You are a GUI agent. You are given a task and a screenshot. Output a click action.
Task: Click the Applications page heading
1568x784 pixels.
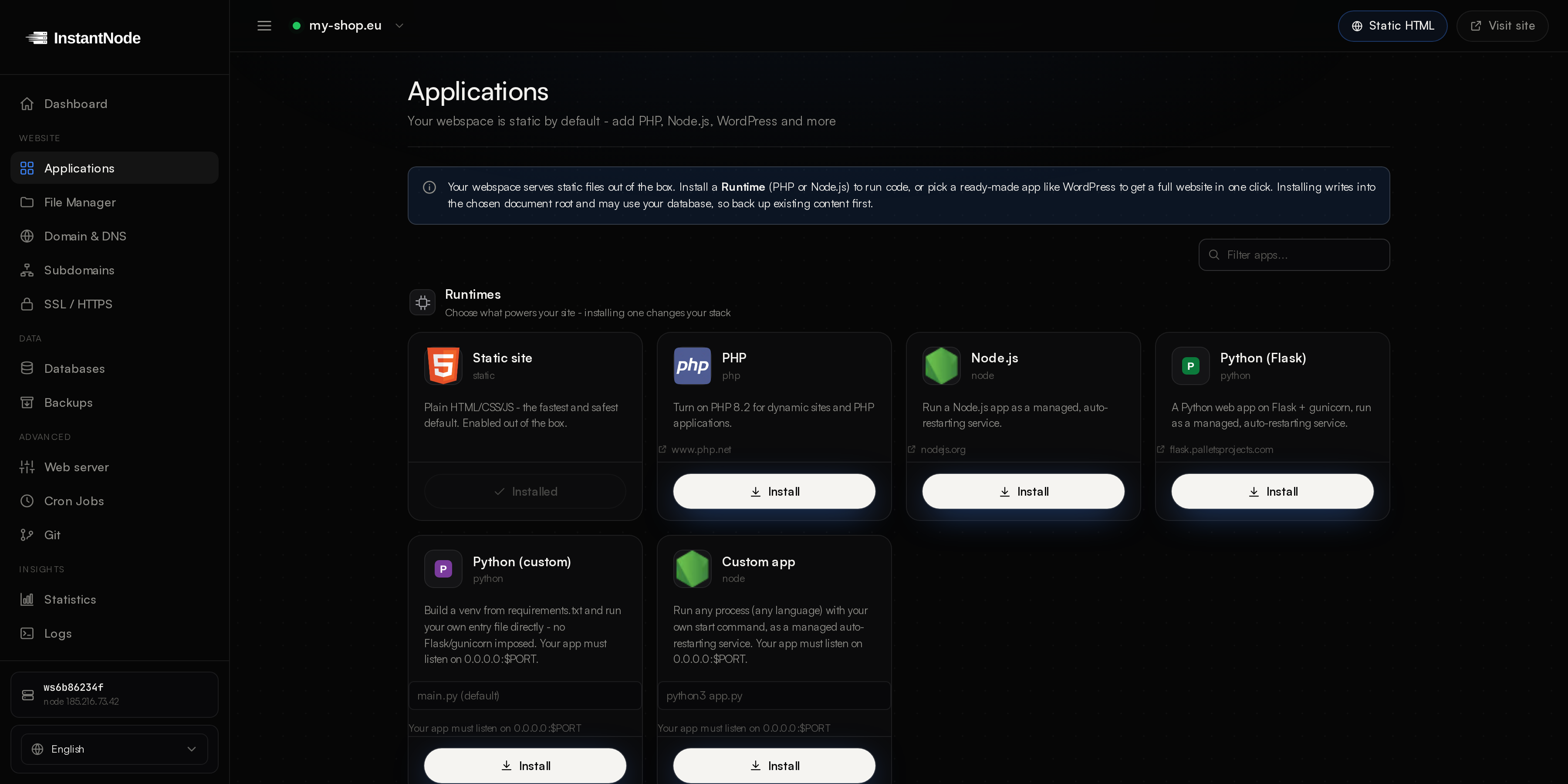pyautogui.click(x=478, y=91)
